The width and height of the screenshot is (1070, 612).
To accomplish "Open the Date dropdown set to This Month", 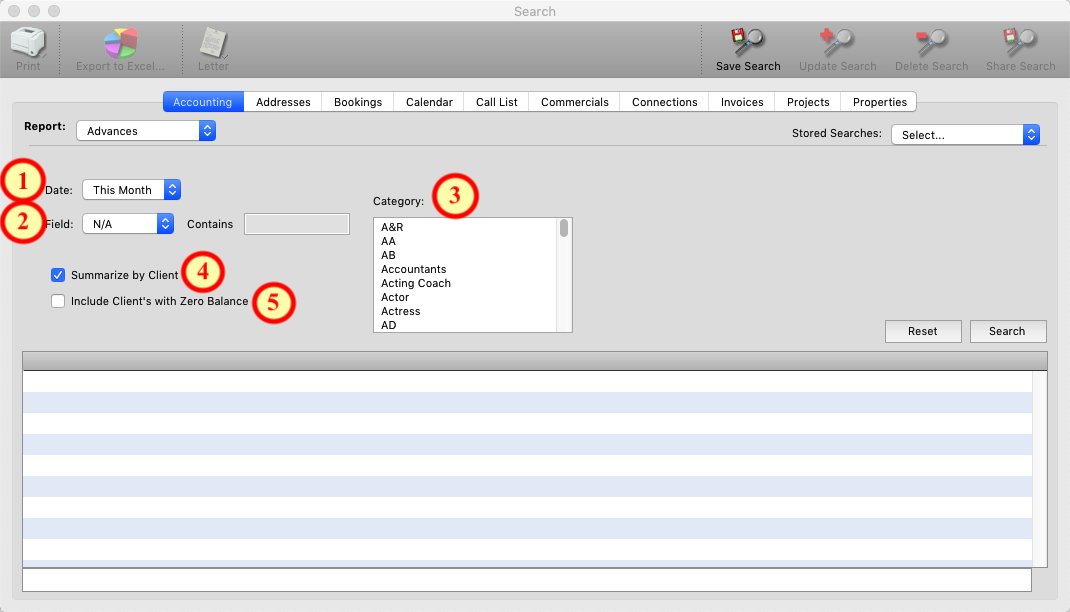I will [131, 190].
